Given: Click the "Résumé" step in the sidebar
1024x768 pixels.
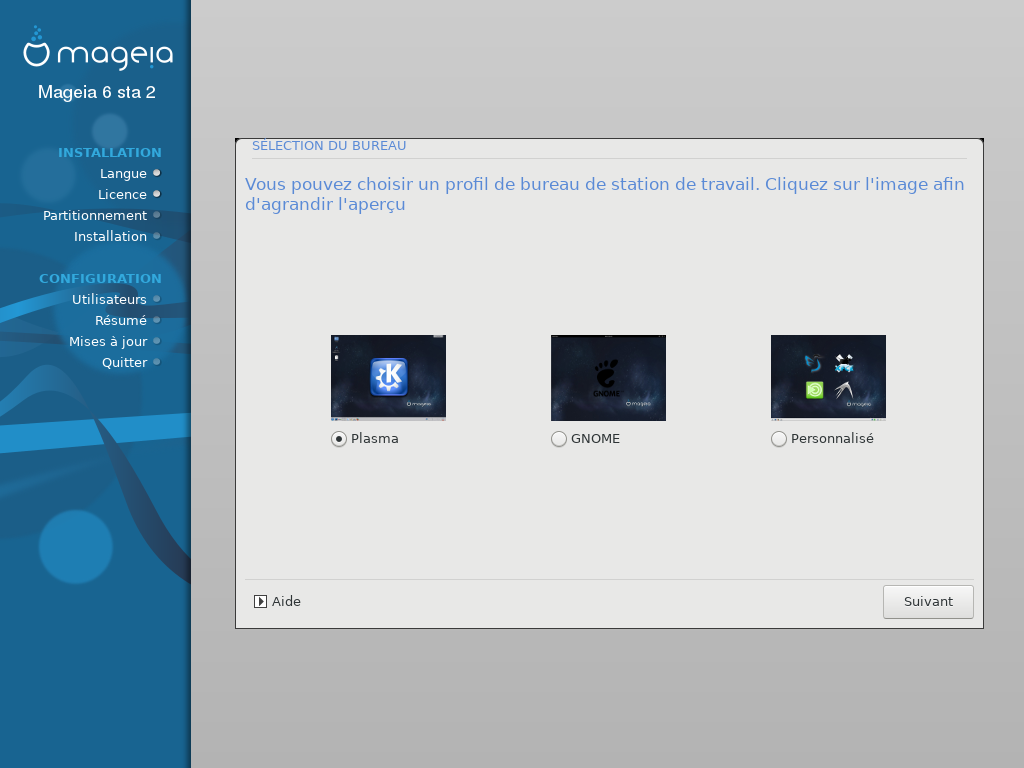Looking at the screenshot, I should (x=121, y=321).
